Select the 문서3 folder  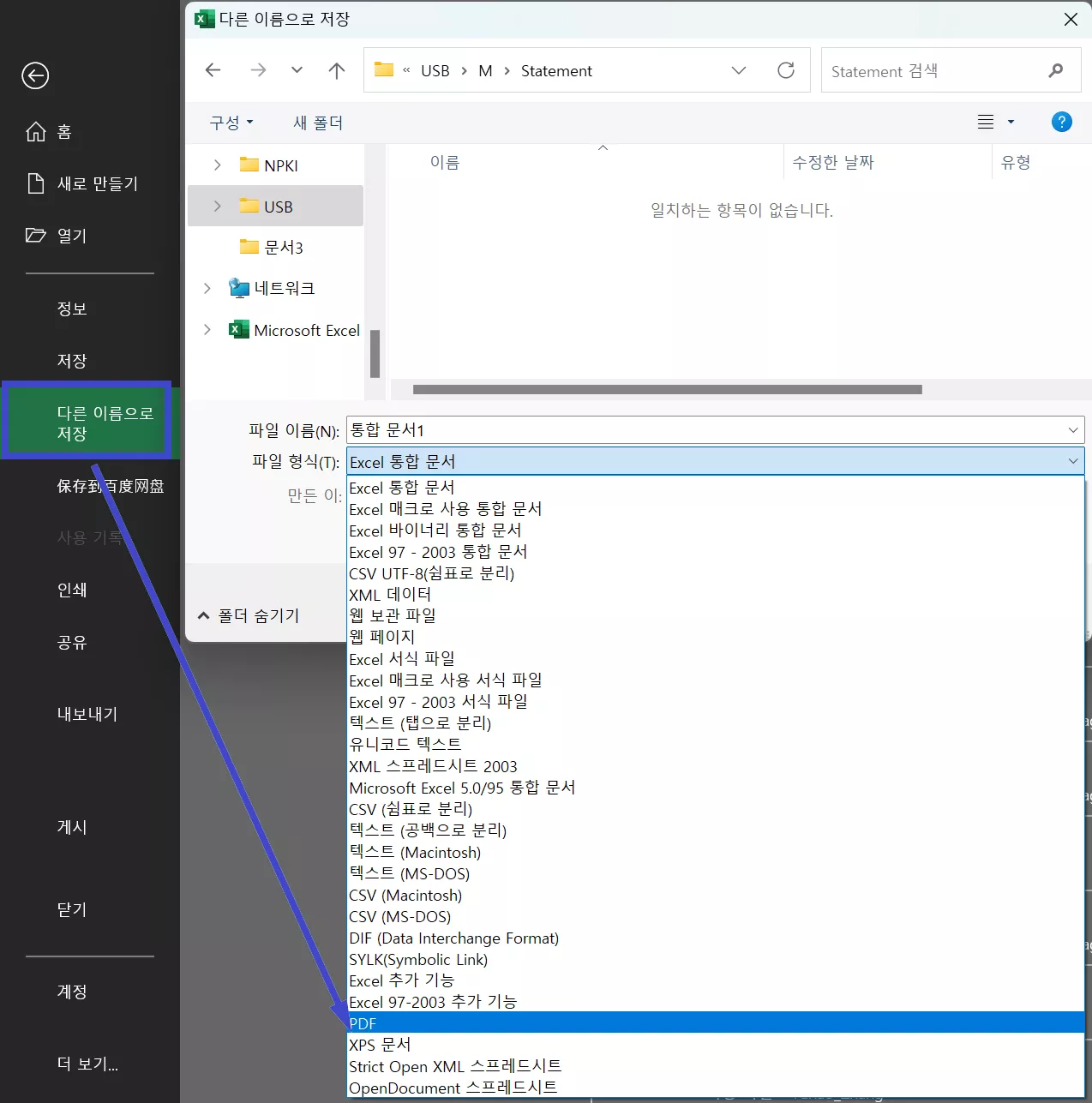pos(271,247)
